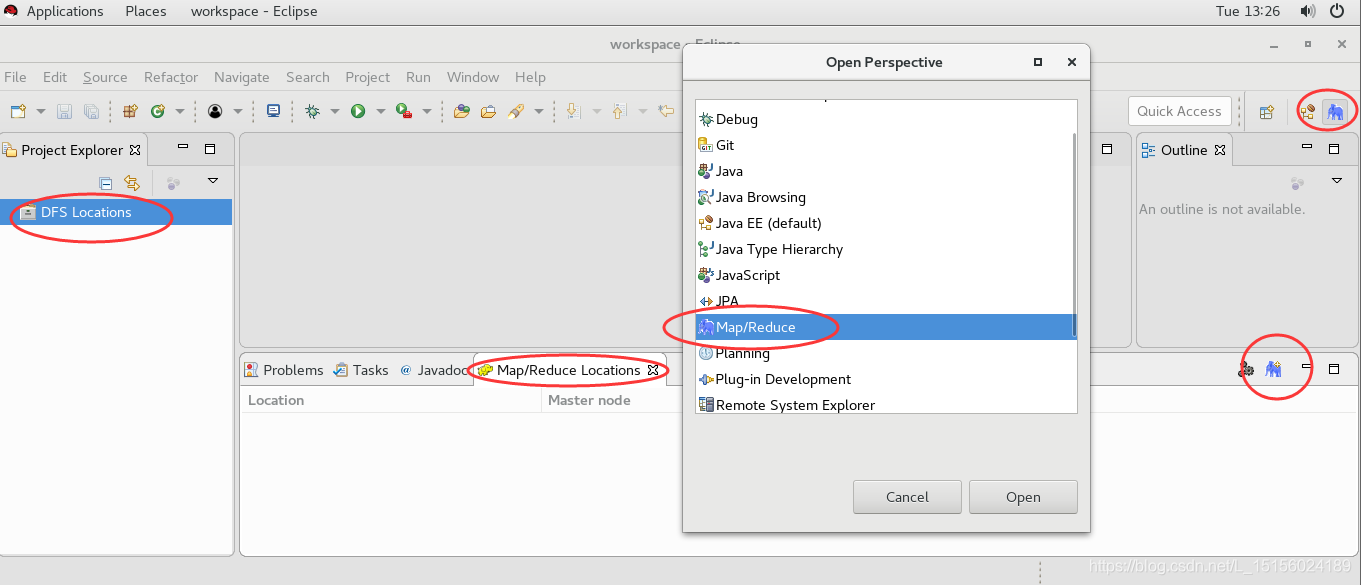
Task: Switch to the Java EE perspective icon
Action: point(1307,112)
